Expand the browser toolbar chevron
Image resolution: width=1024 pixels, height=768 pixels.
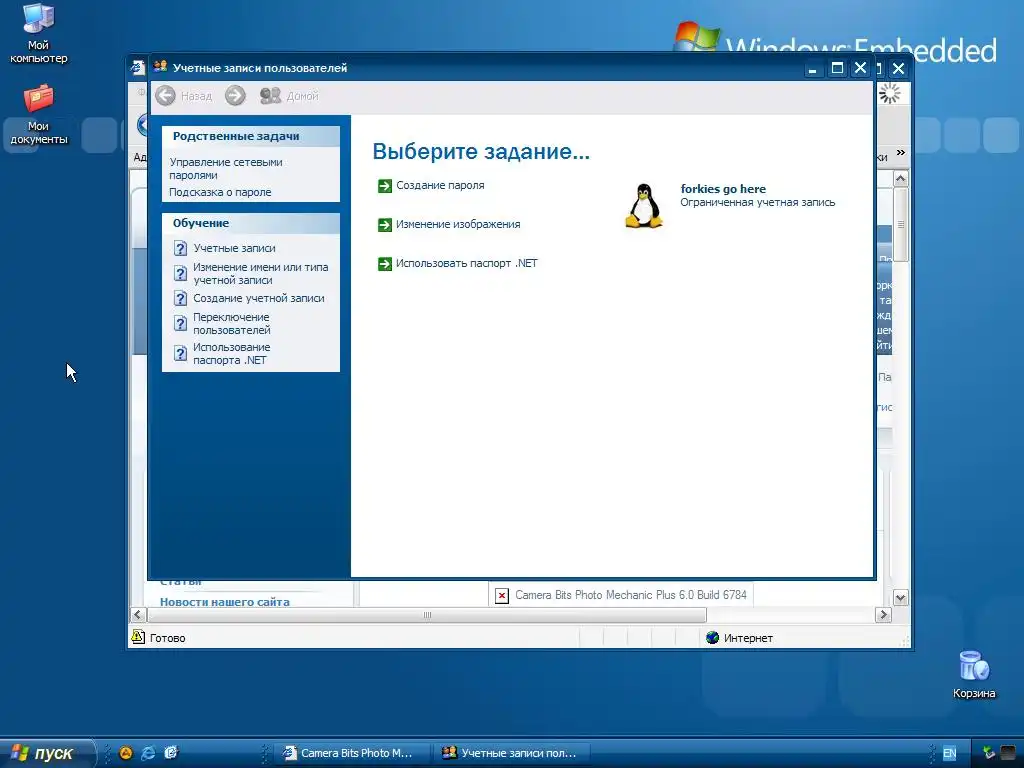tap(901, 153)
